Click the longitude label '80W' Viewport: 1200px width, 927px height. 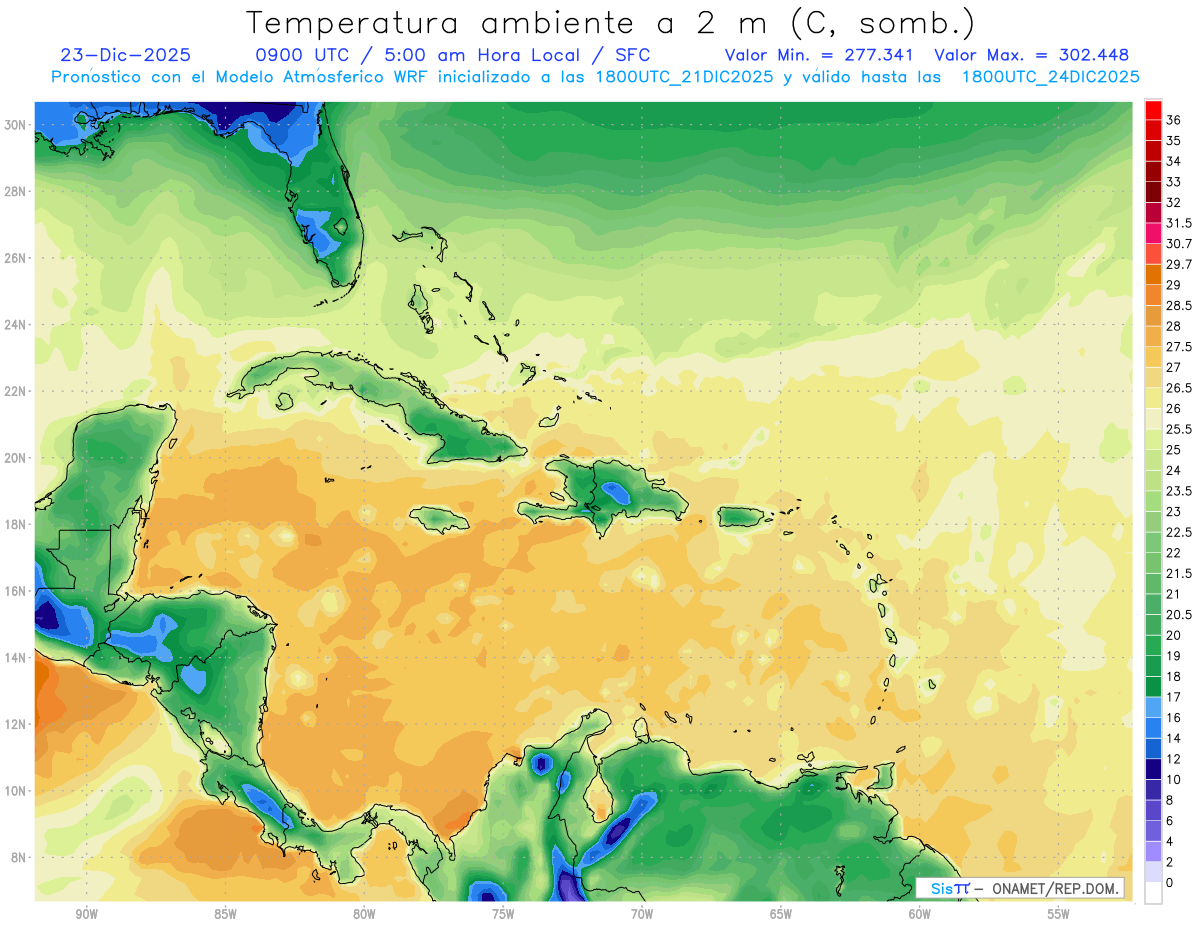tap(364, 913)
